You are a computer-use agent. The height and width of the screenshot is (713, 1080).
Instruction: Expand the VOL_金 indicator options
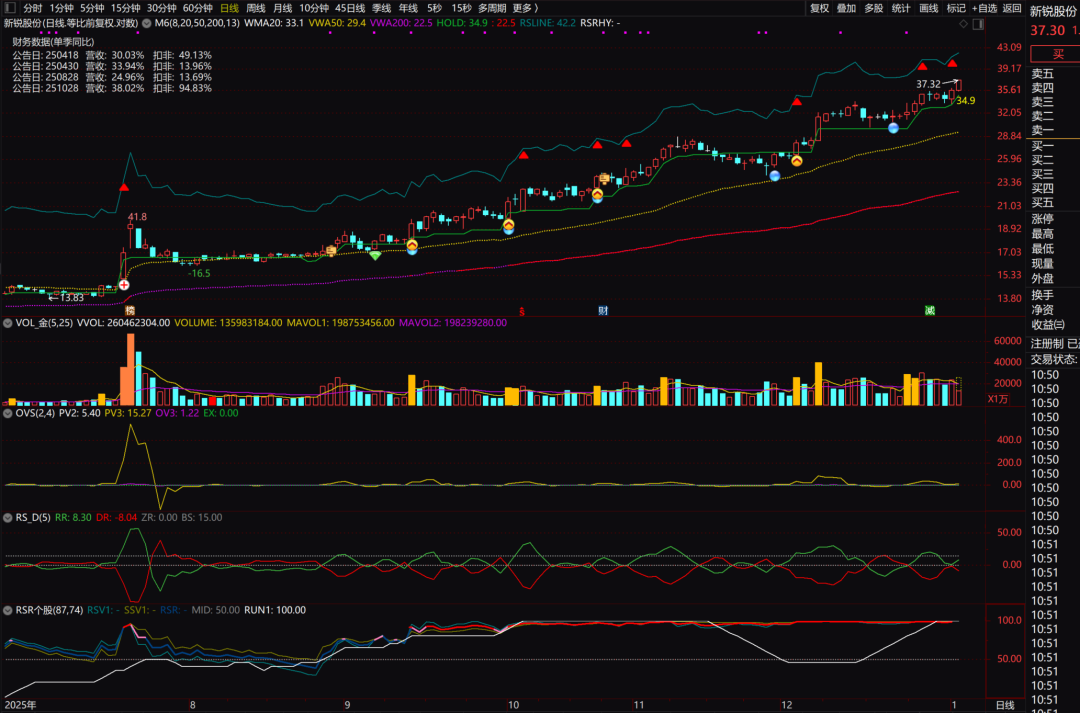(x=8, y=322)
